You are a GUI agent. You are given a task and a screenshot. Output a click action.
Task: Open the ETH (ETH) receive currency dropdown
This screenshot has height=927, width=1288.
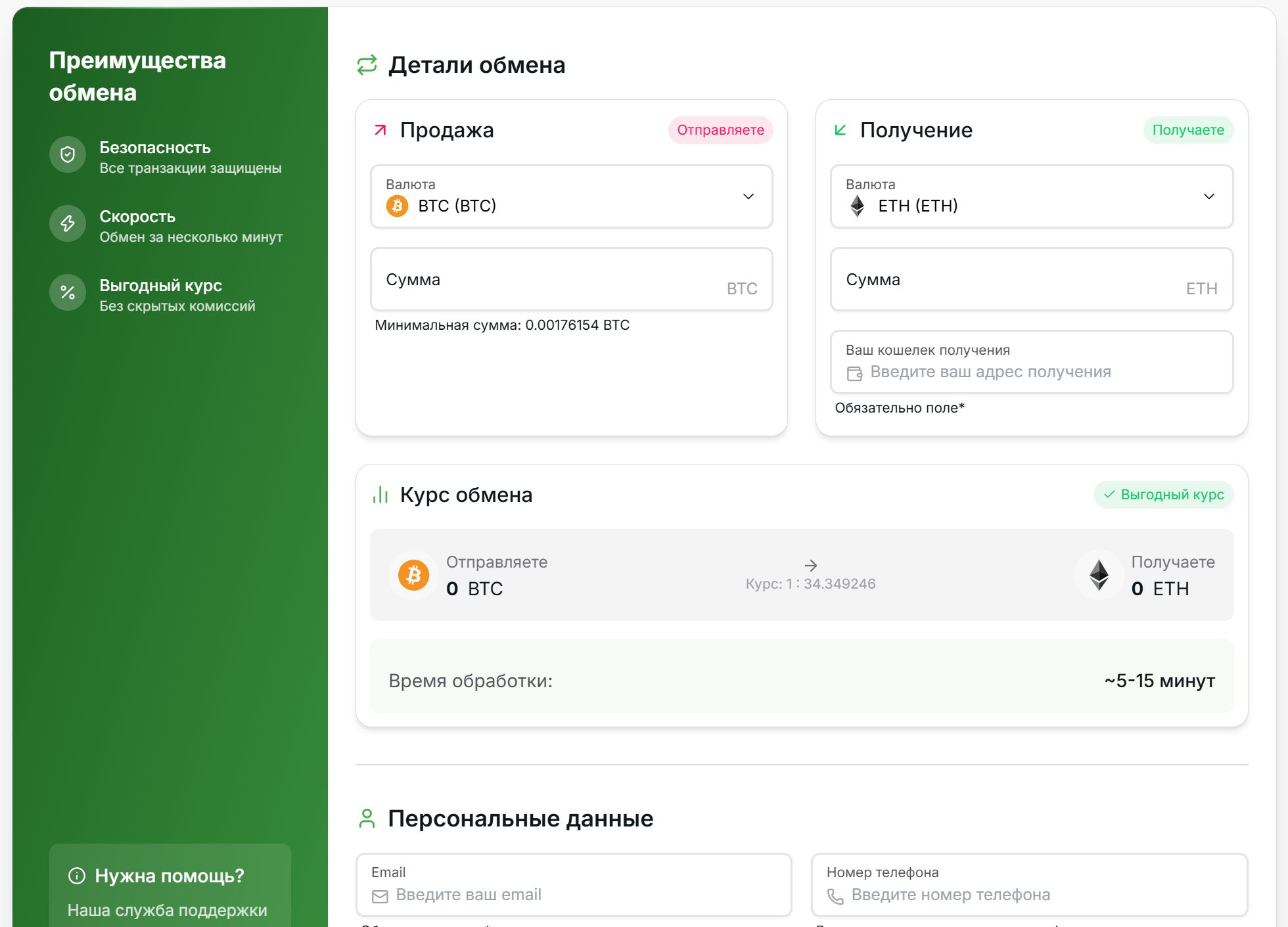[x=1032, y=196]
